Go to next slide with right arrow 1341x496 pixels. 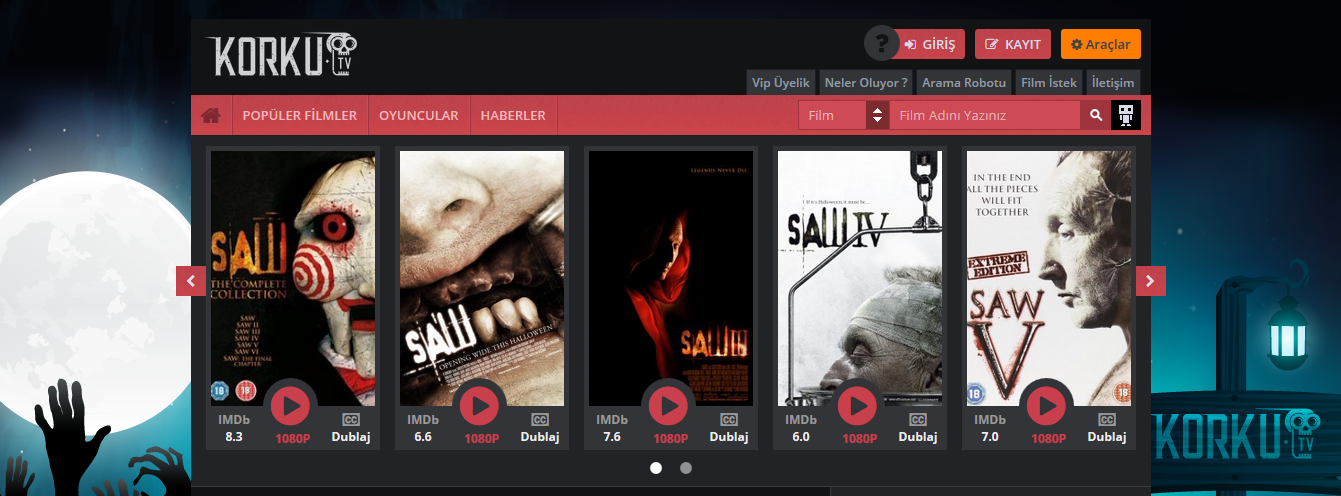pyautogui.click(x=1151, y=281)
